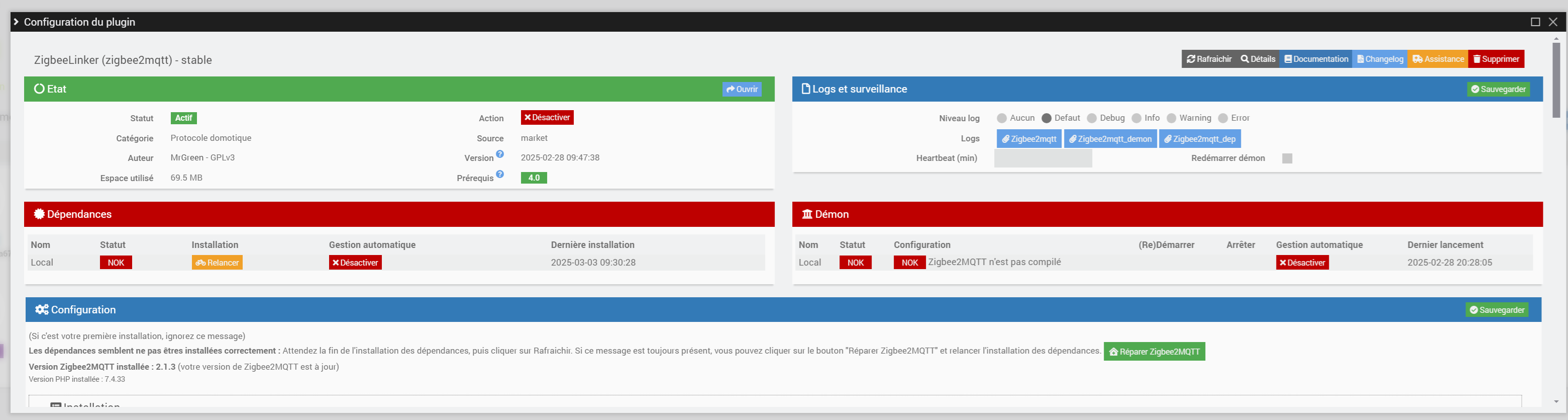
Task: Désactiver automatic management of Dépendances
Action: tap(356, 263)
